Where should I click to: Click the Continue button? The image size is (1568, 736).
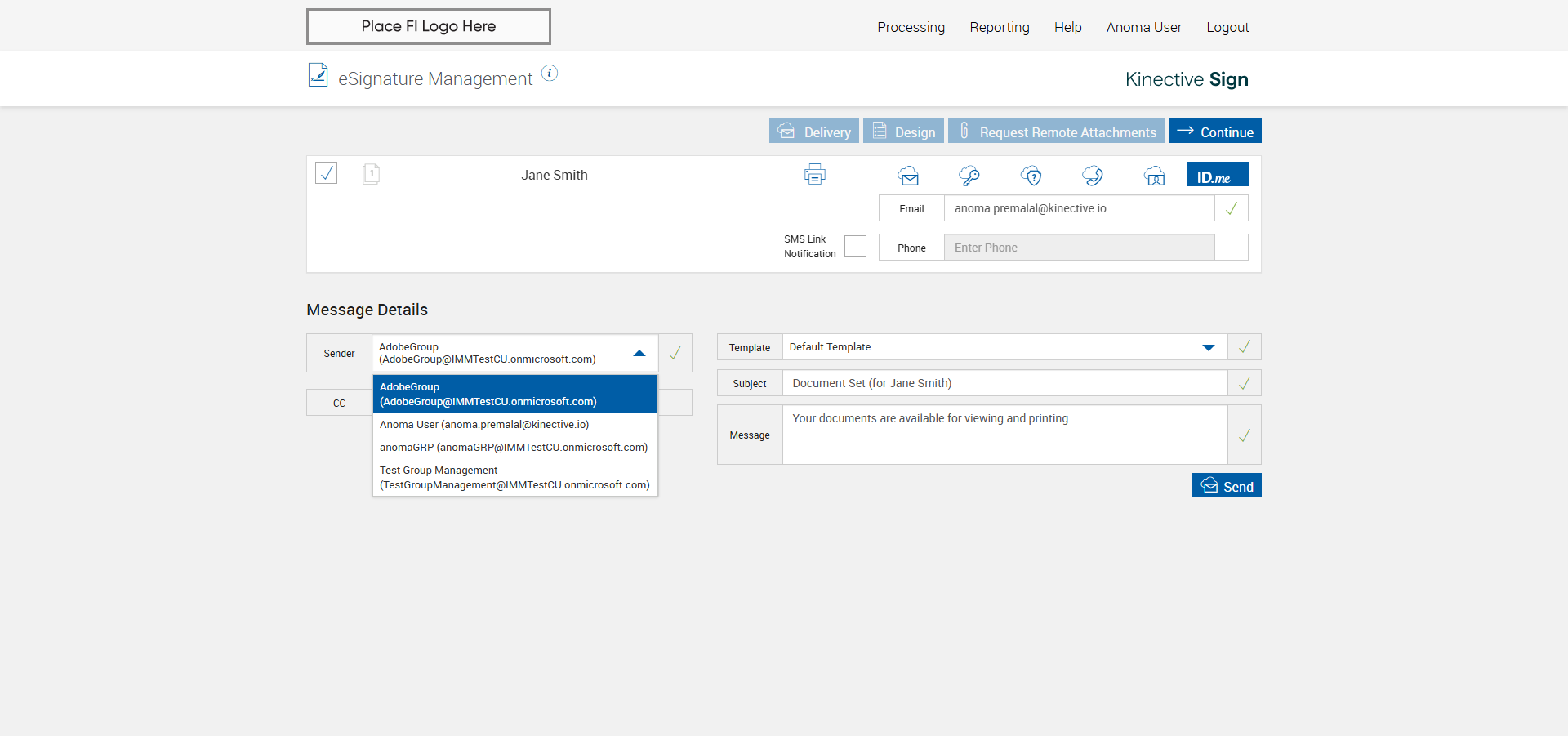click(1215, 131)
